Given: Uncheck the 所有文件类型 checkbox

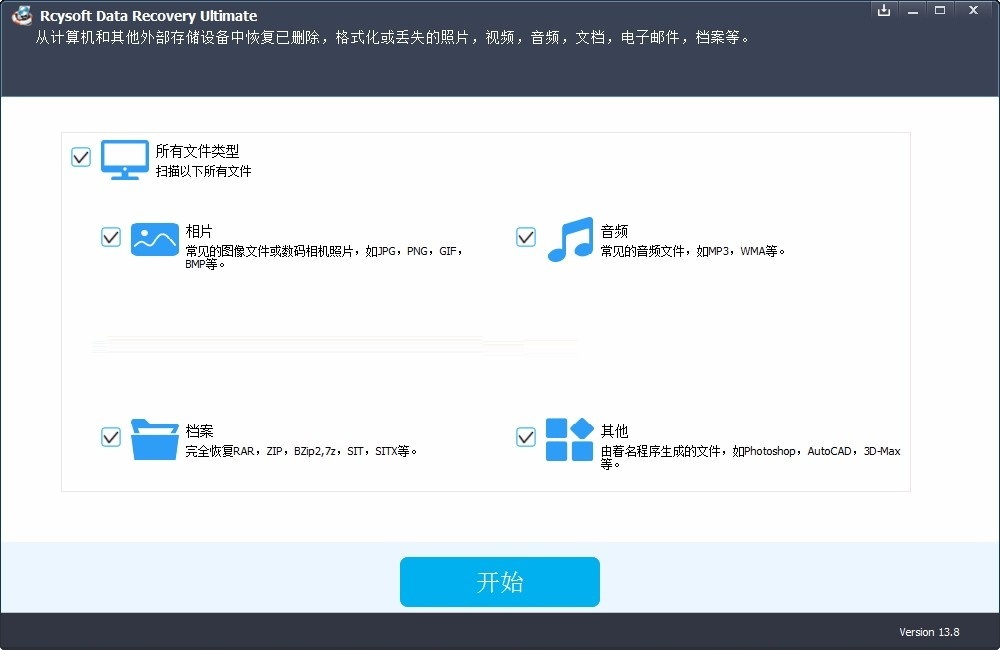Looking at the screenshot, I should [x=81, y=157].
